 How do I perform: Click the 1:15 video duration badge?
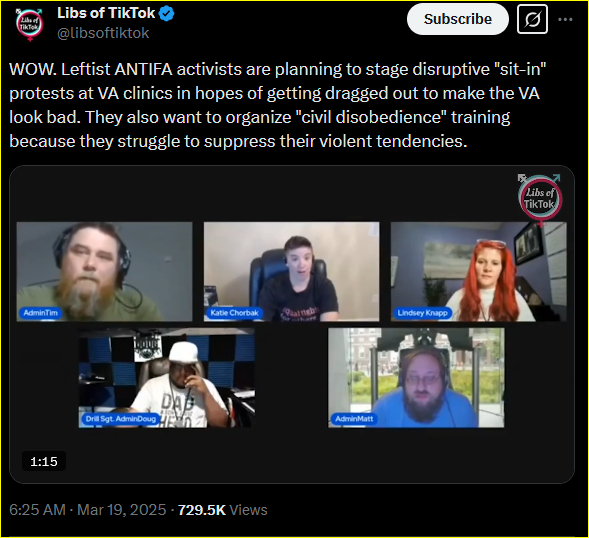click(44, 461)
